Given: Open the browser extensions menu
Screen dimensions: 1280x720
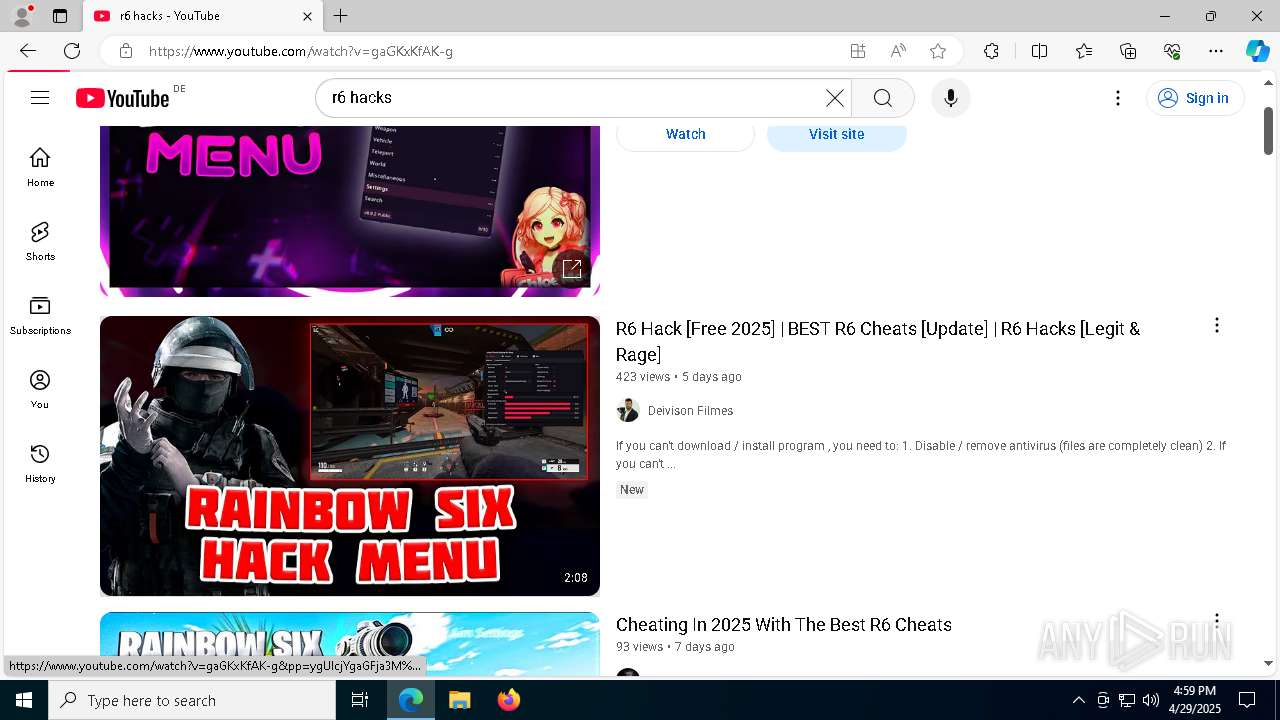Looking at the screenshot, I should [x=991, y=51].
